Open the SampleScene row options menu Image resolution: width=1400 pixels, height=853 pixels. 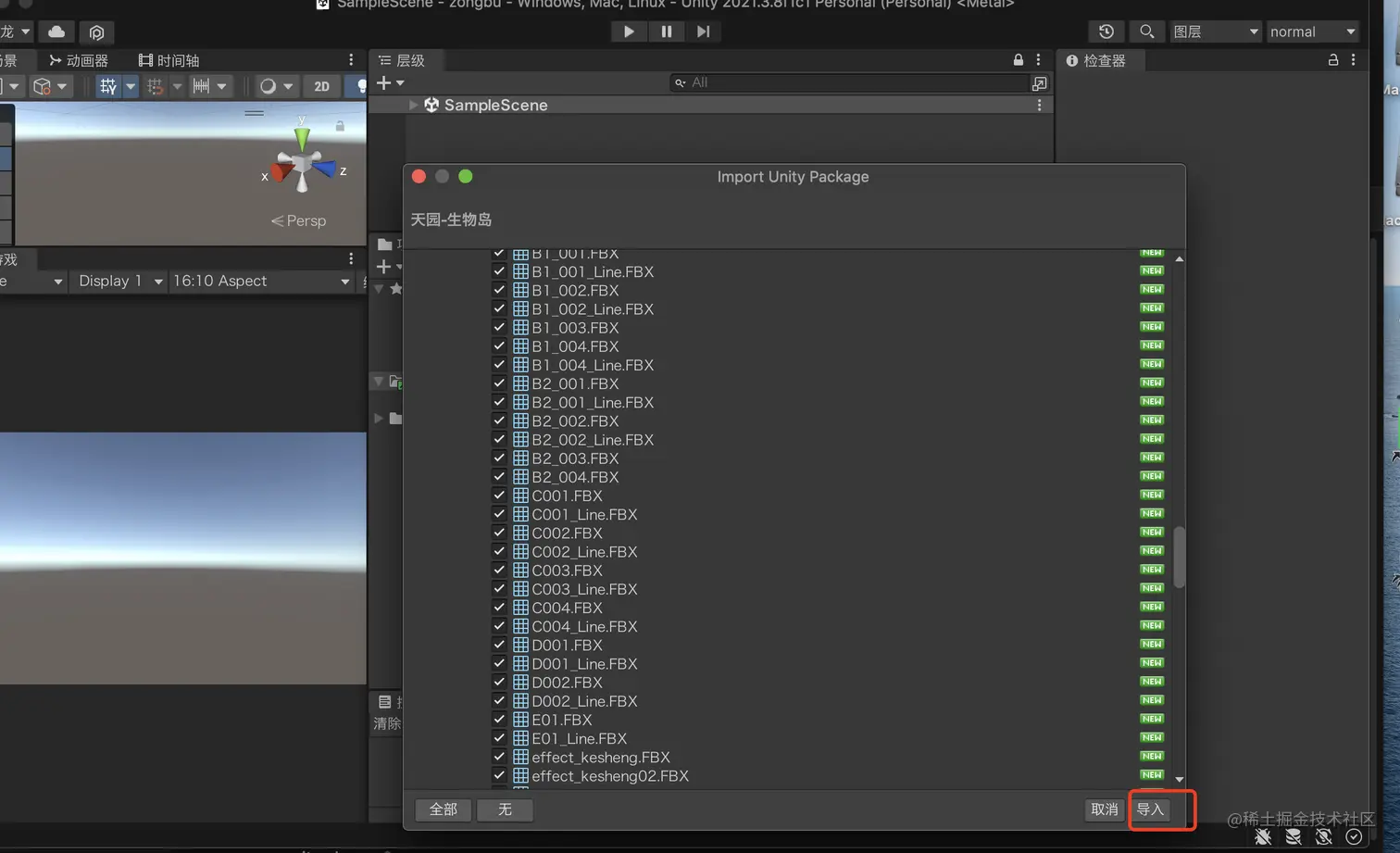[1039, 105]
